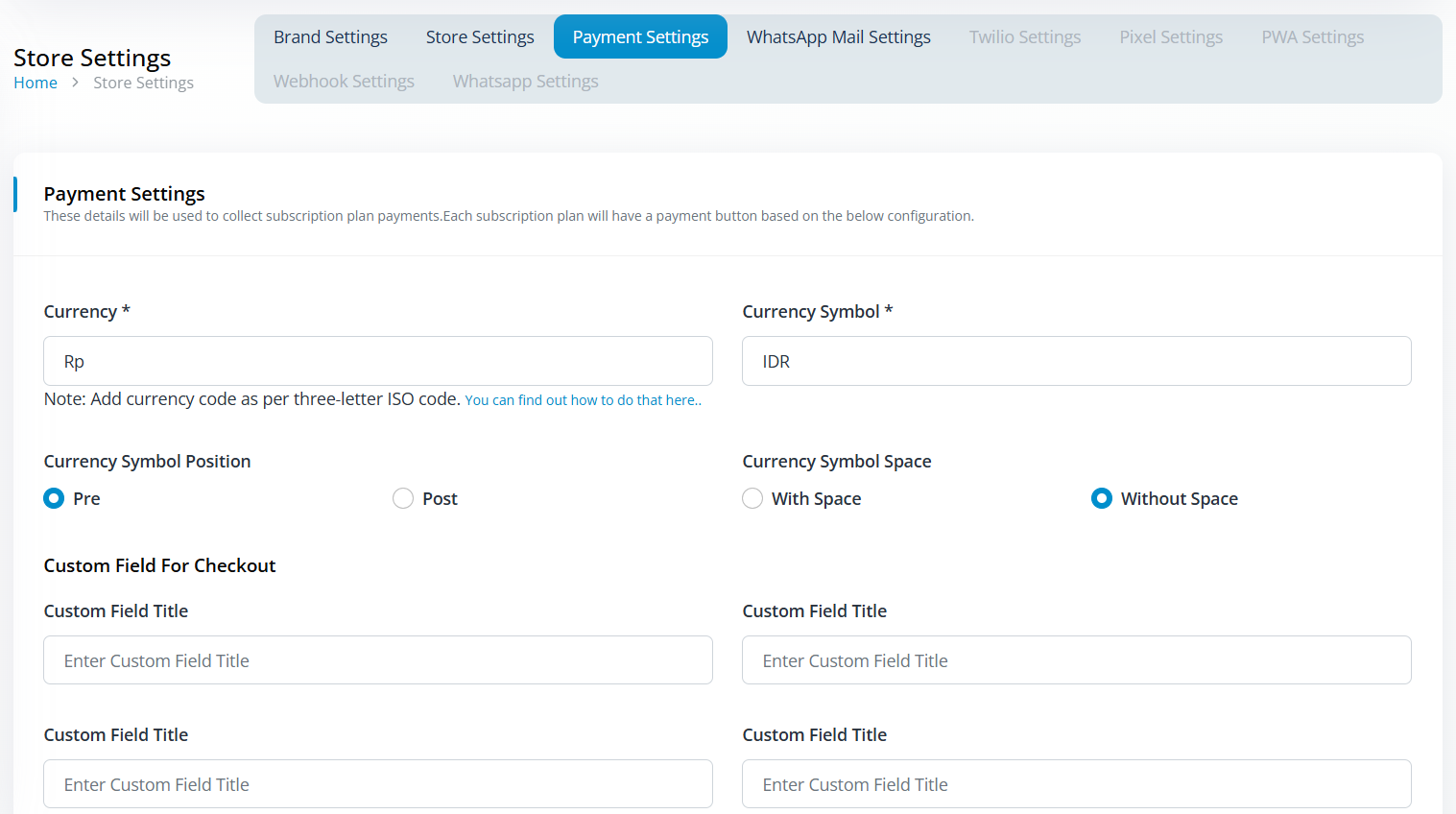The width and height of the screenshot is (1456, 814).
Task: Click the Payment Settings section heading
Action: 125,194
